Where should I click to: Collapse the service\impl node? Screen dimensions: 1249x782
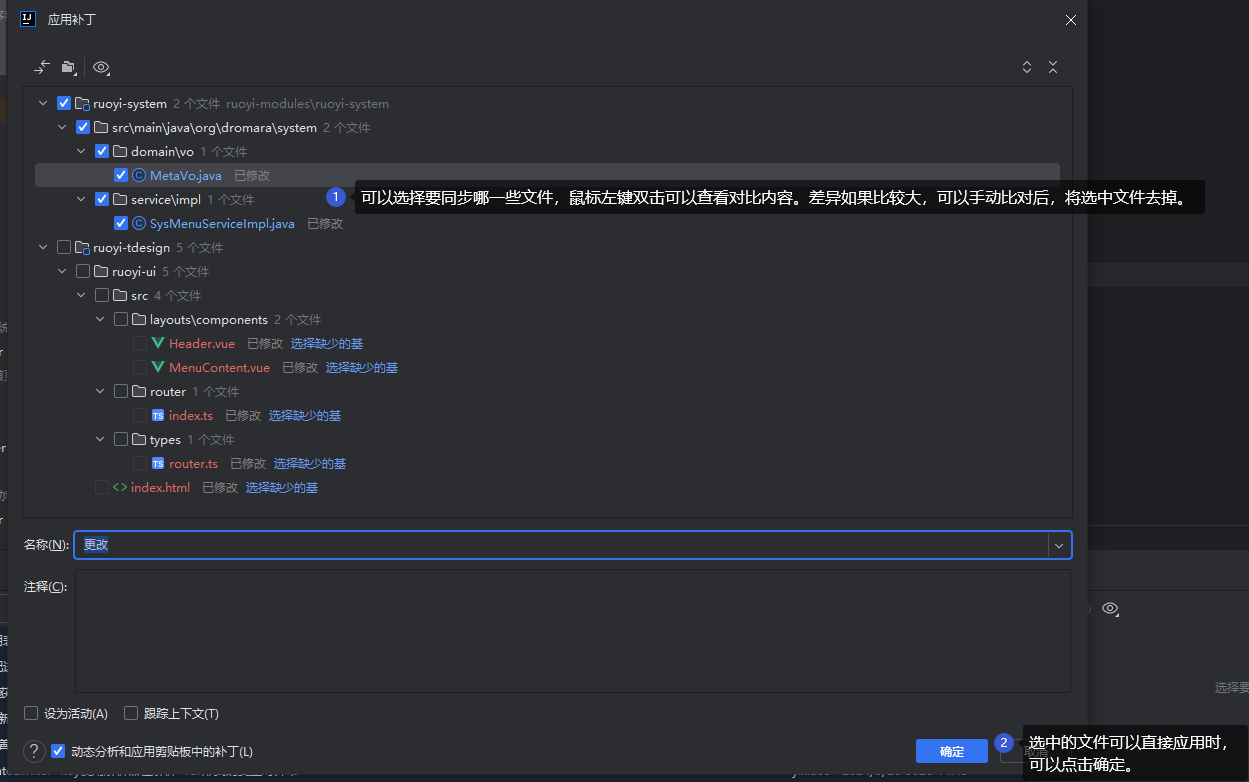81,199
